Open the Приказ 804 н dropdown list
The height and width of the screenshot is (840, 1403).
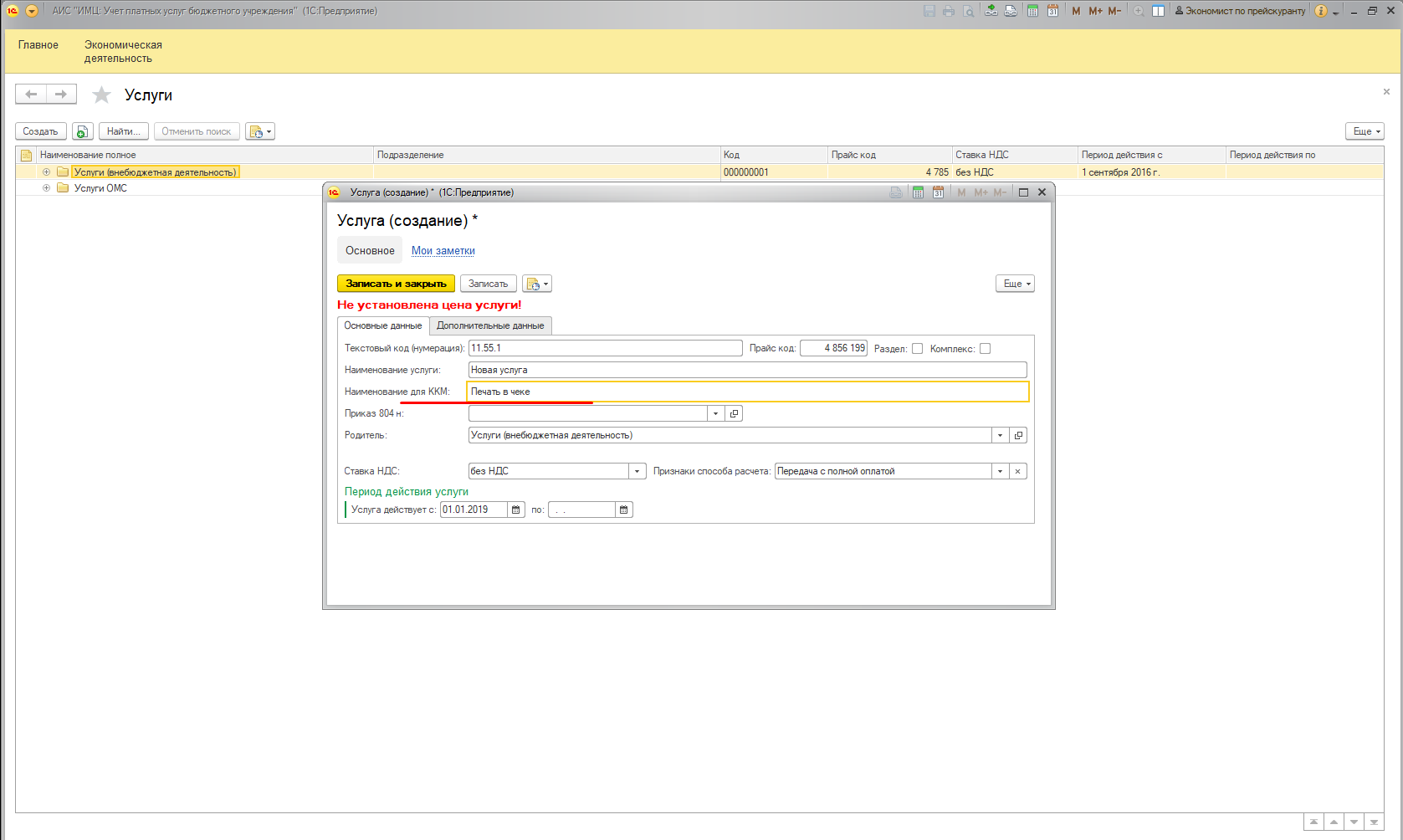(715, 413)
